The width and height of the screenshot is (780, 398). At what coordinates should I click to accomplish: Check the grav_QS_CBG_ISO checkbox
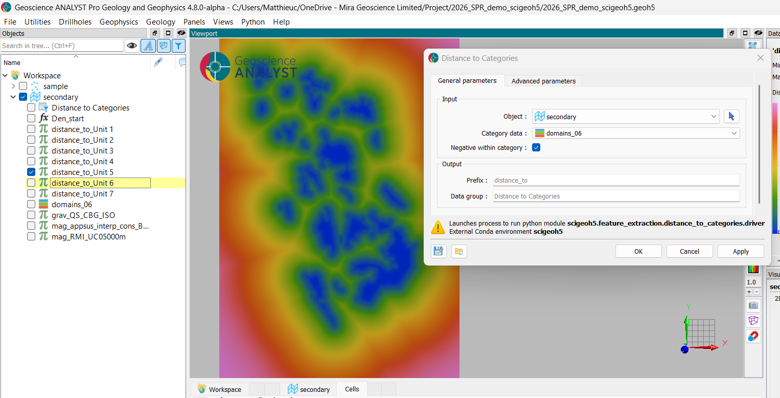tap(31, 215)
